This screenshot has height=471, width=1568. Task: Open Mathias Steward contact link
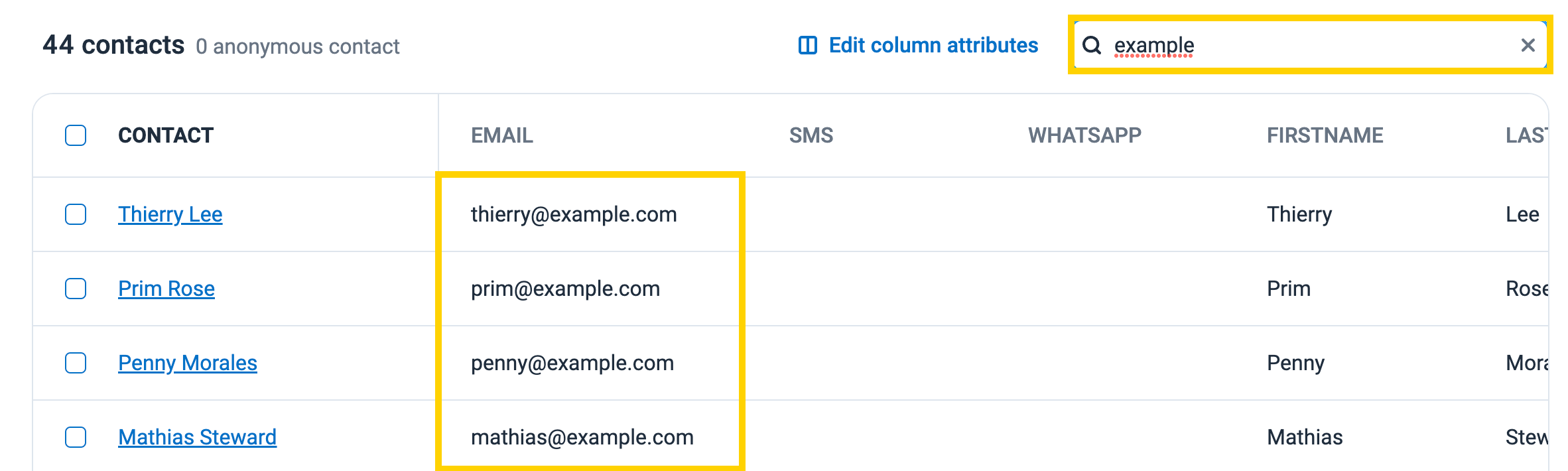point(197,437)
